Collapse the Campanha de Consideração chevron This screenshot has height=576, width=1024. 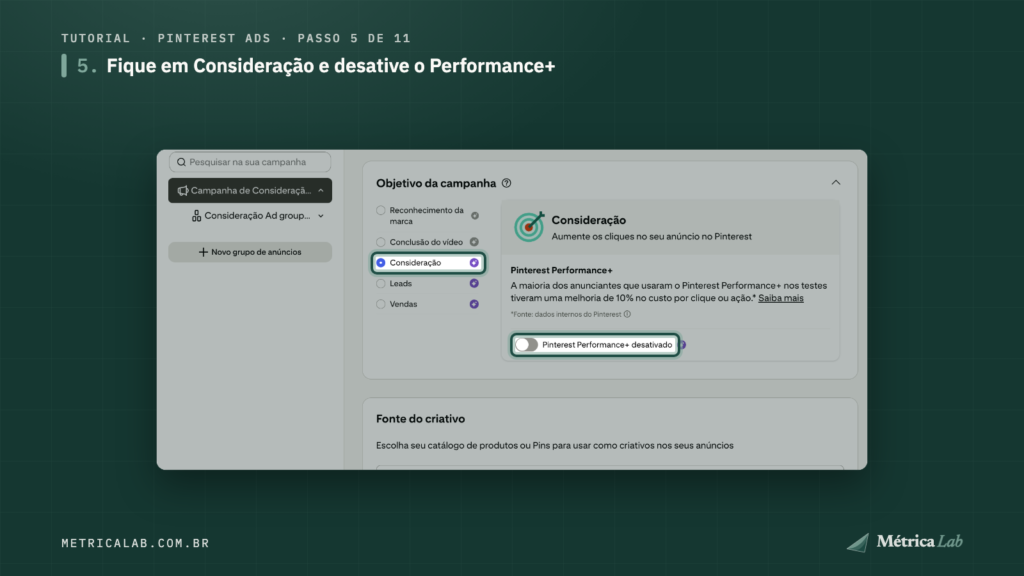click(321, 191)
